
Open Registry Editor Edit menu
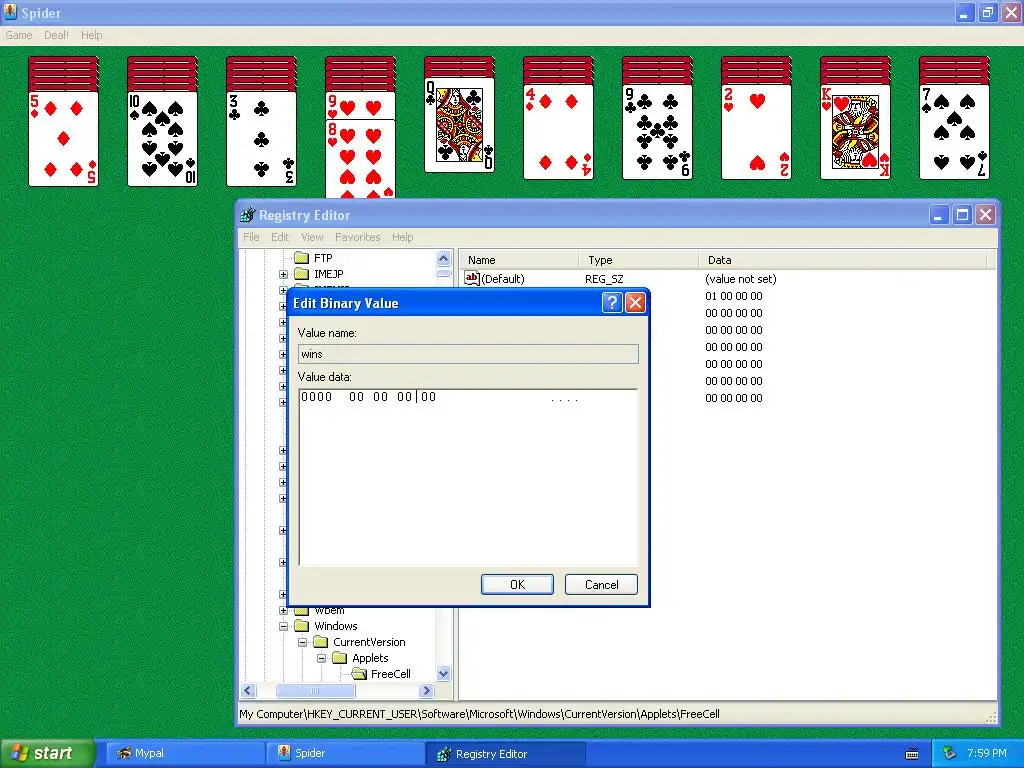click(280, 237)
